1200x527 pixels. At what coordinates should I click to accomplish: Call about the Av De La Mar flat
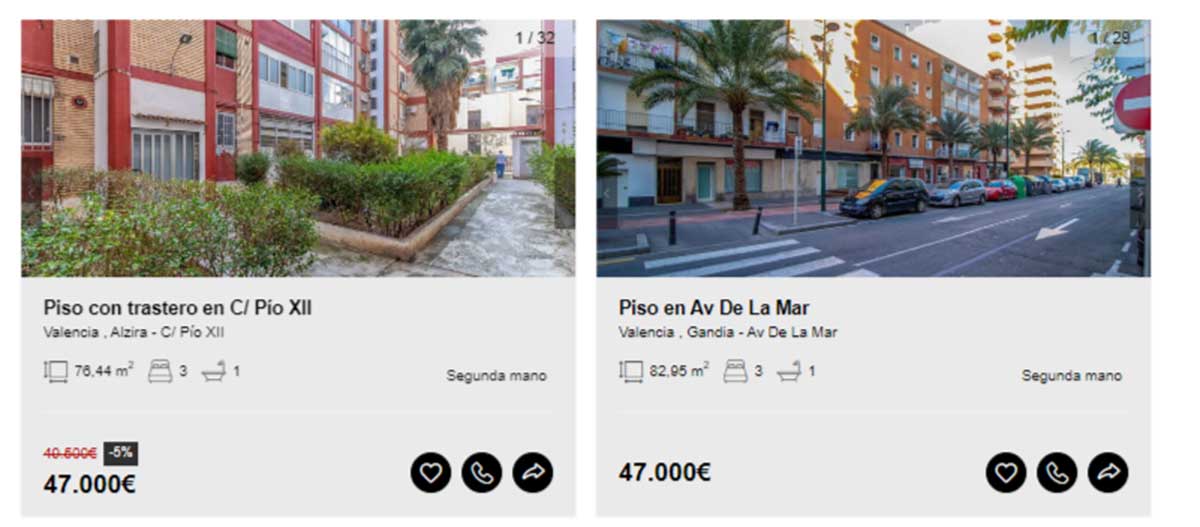[1057, 472]
